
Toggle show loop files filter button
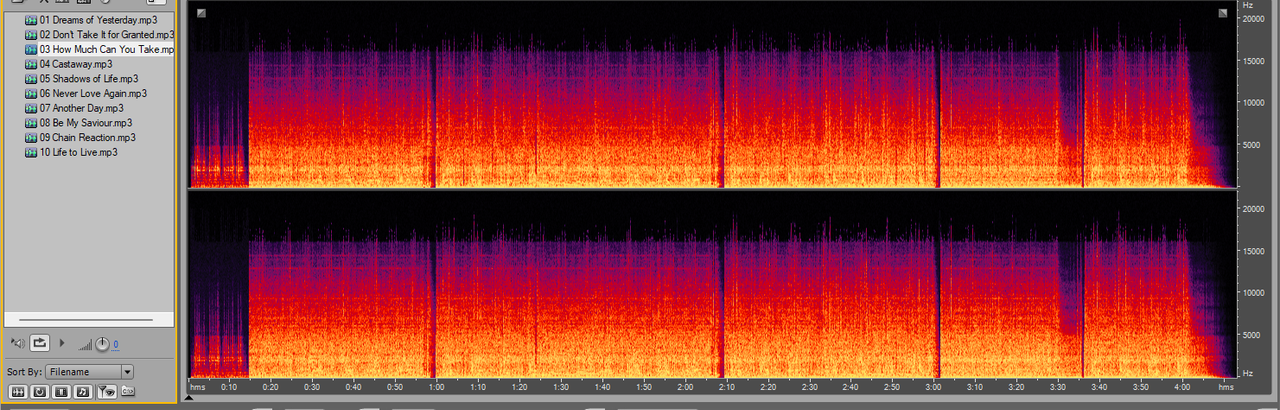pos(39,391)
